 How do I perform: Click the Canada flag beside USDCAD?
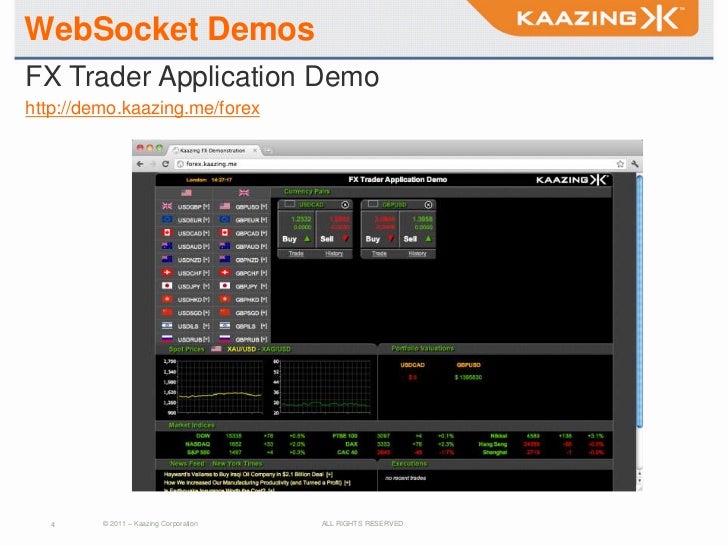(167, 233)
